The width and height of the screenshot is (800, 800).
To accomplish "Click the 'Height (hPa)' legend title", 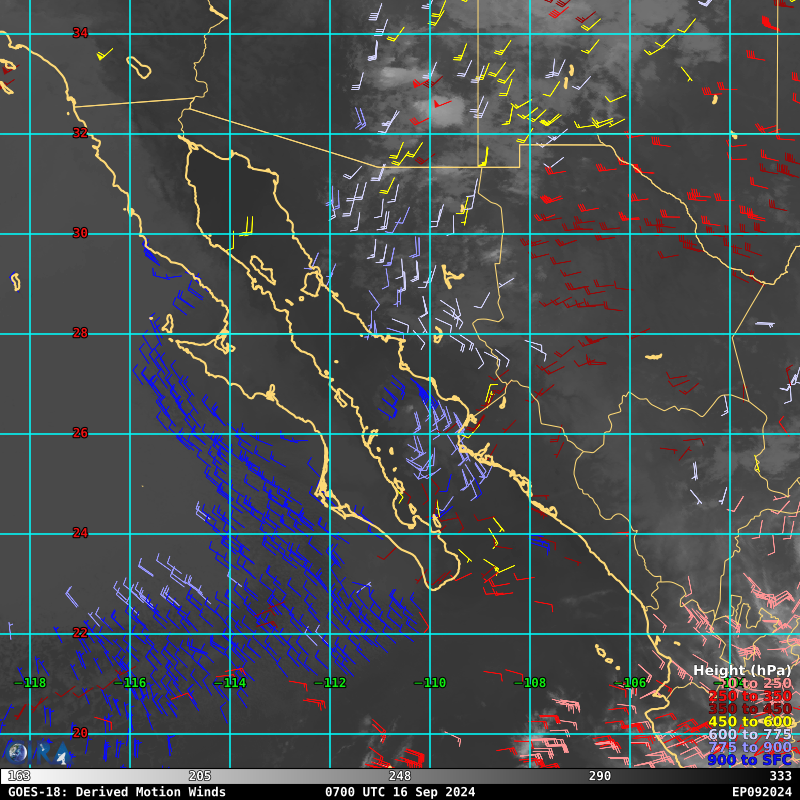I will [742, 671].
